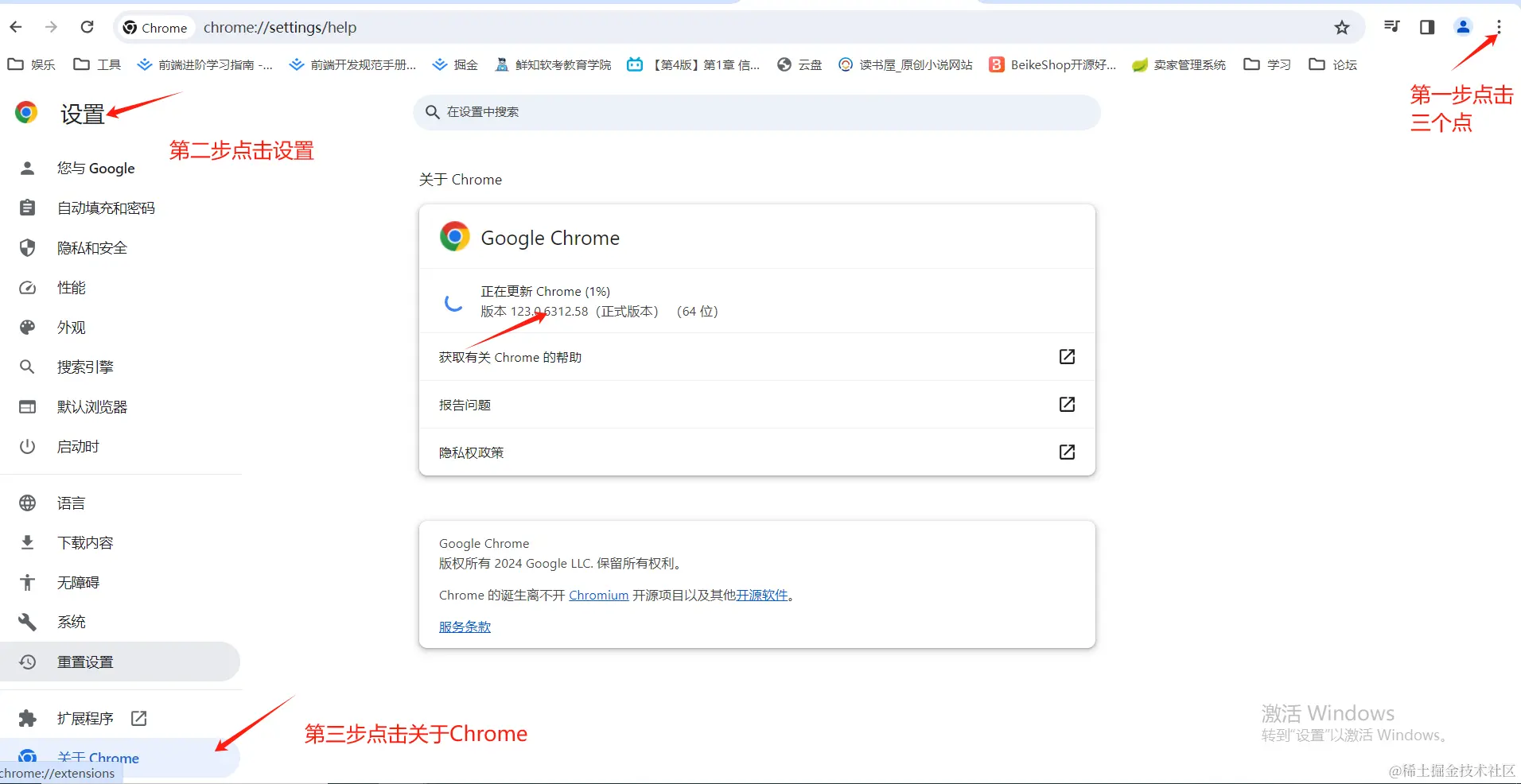This screenshot has width=1521, height=784.
Task: Open 您与 Google settings section
Action: coord(119,168)
